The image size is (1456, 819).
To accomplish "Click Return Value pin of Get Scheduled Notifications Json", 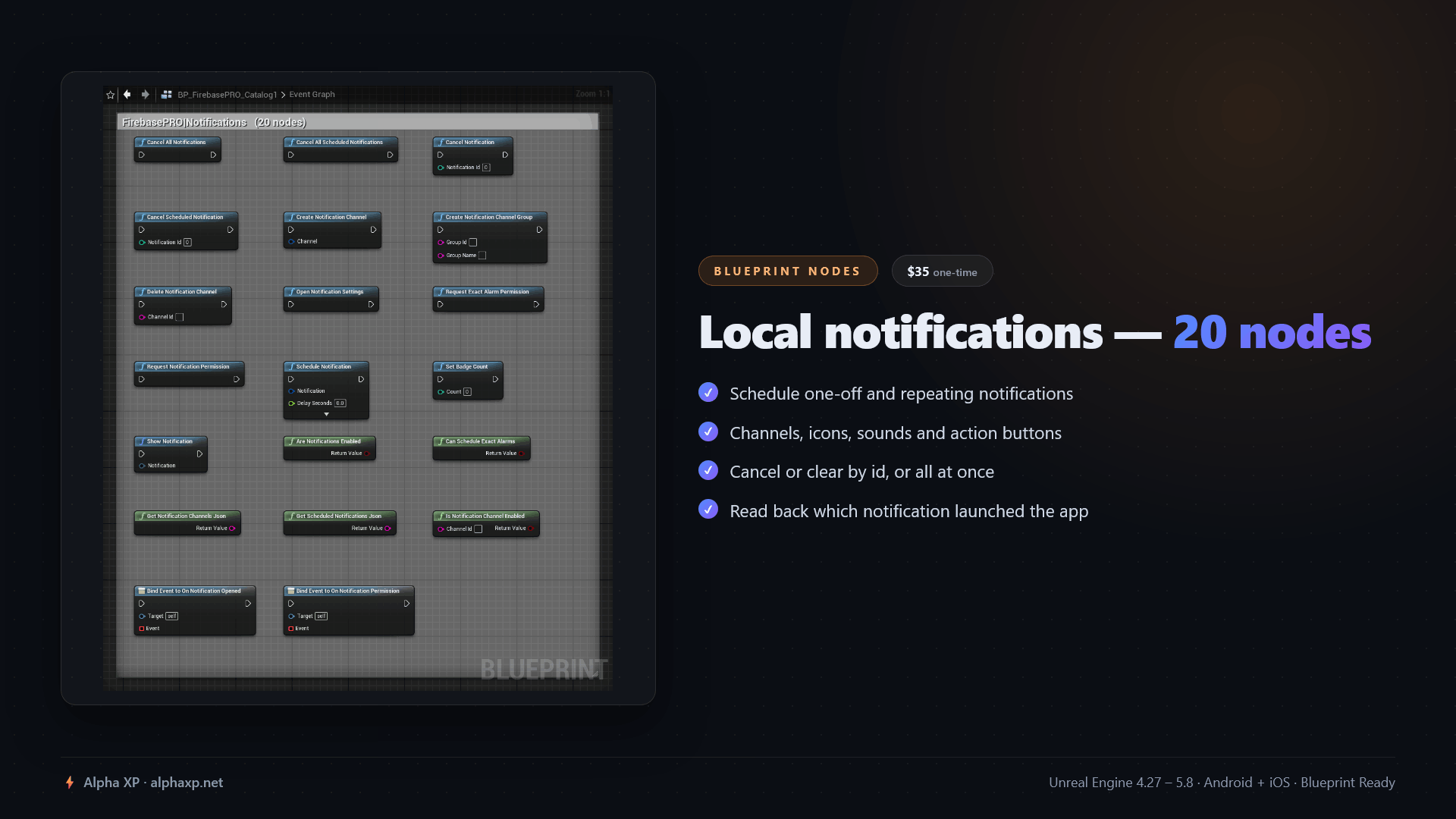I will 388,529.
